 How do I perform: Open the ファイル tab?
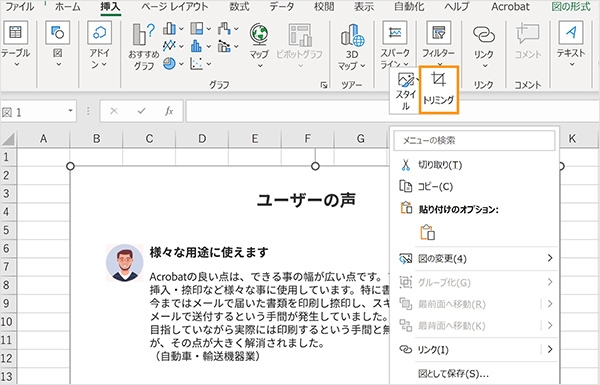click(20, 7)
